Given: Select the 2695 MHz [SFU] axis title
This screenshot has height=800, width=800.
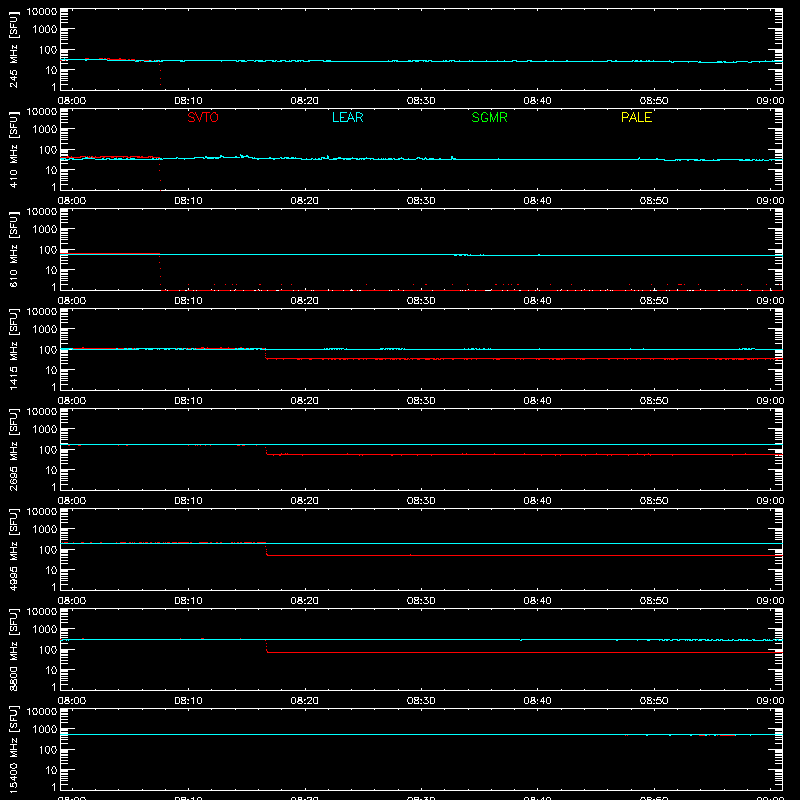Looking at the screenshot, I should click(14, 451).
